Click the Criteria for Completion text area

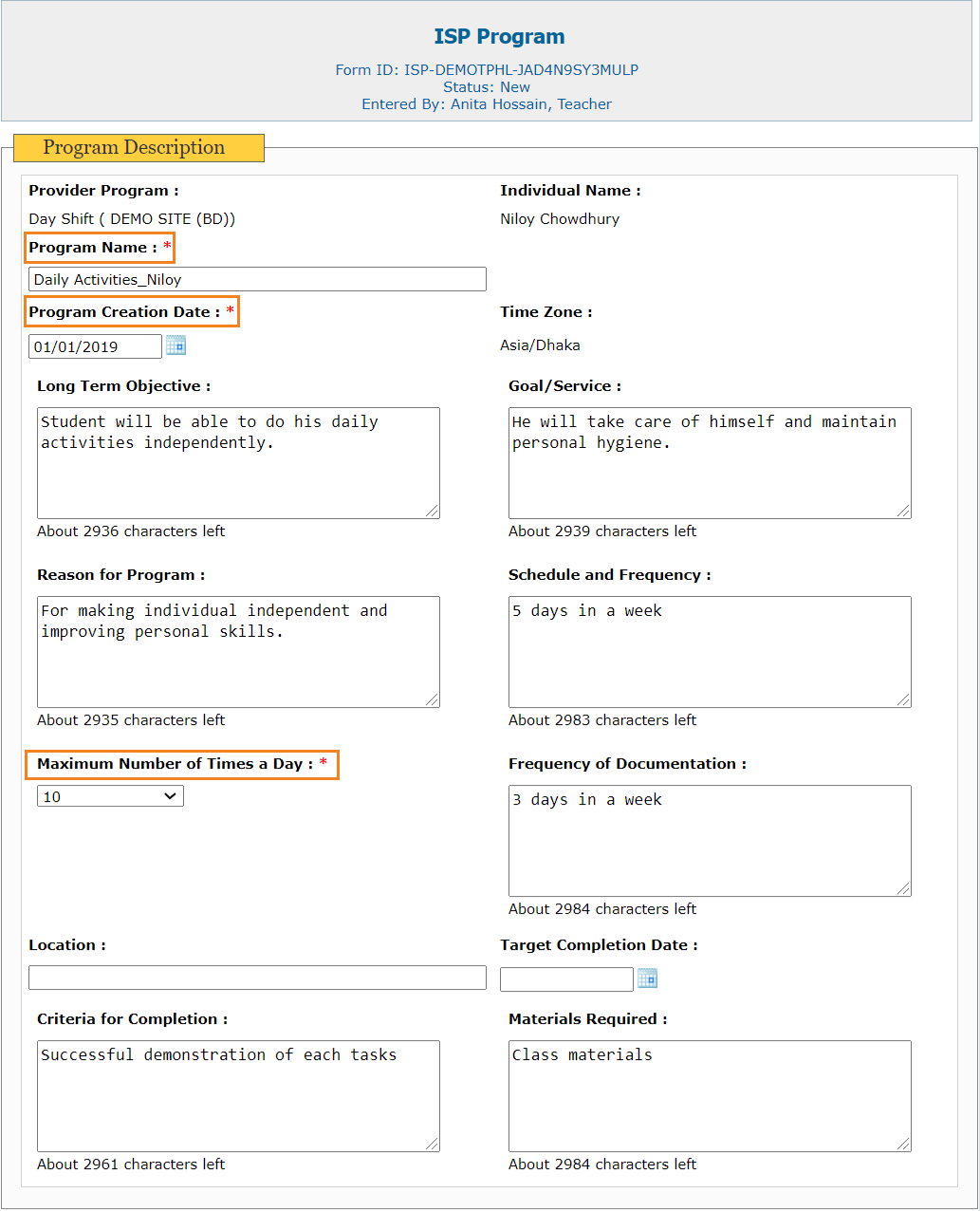[238, 1096]
